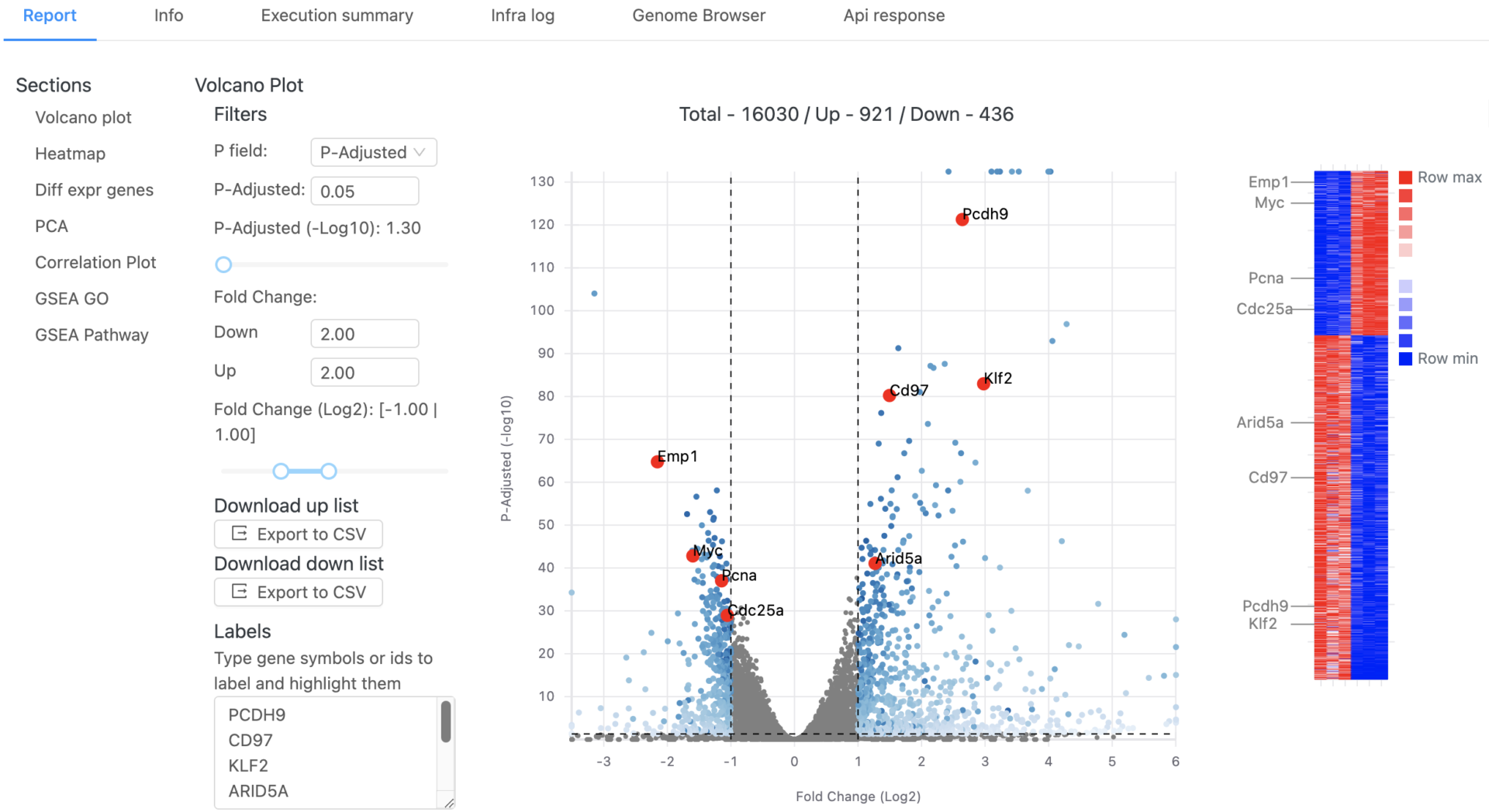This screenshot has height=812, width=1489.
Task: Click the P-Adjusted value input field
Action: pos(364,191)
